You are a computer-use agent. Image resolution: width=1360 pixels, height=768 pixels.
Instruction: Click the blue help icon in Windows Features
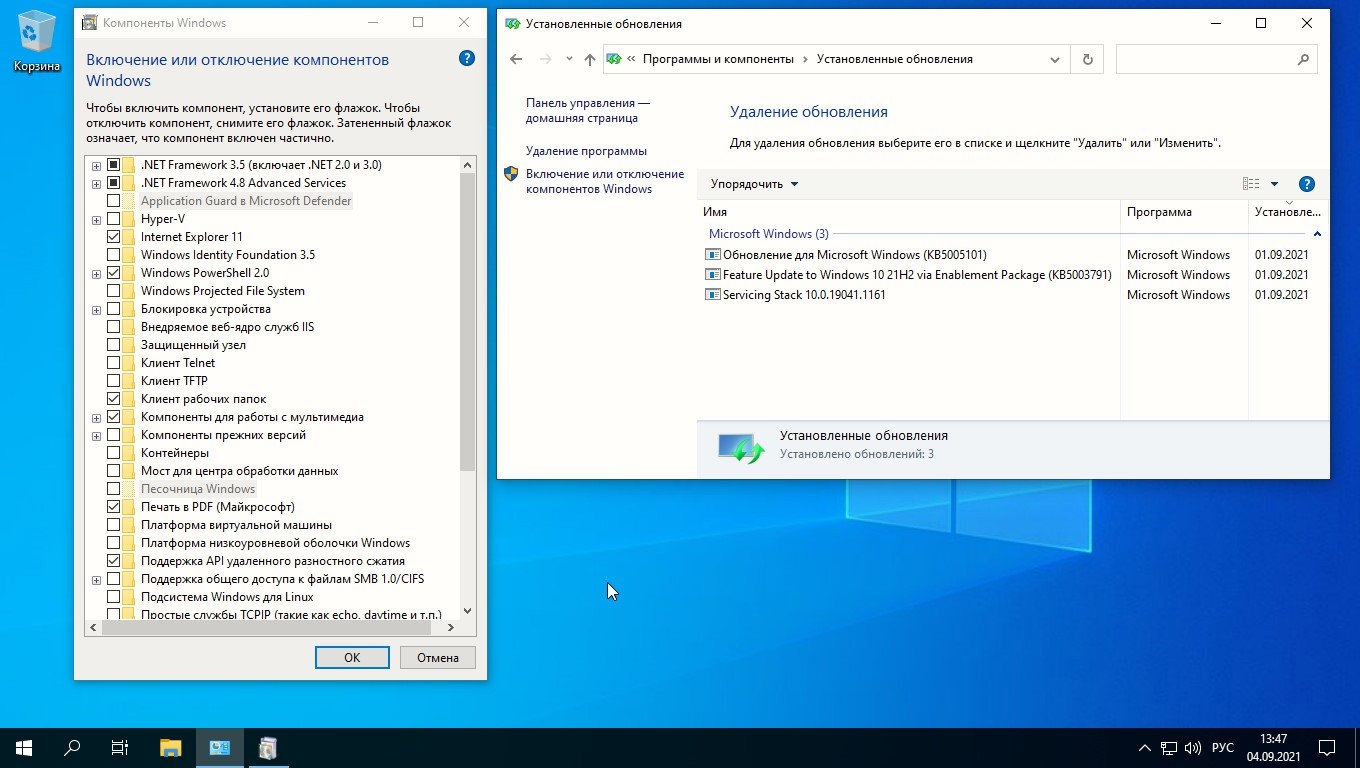coord(466,59)
